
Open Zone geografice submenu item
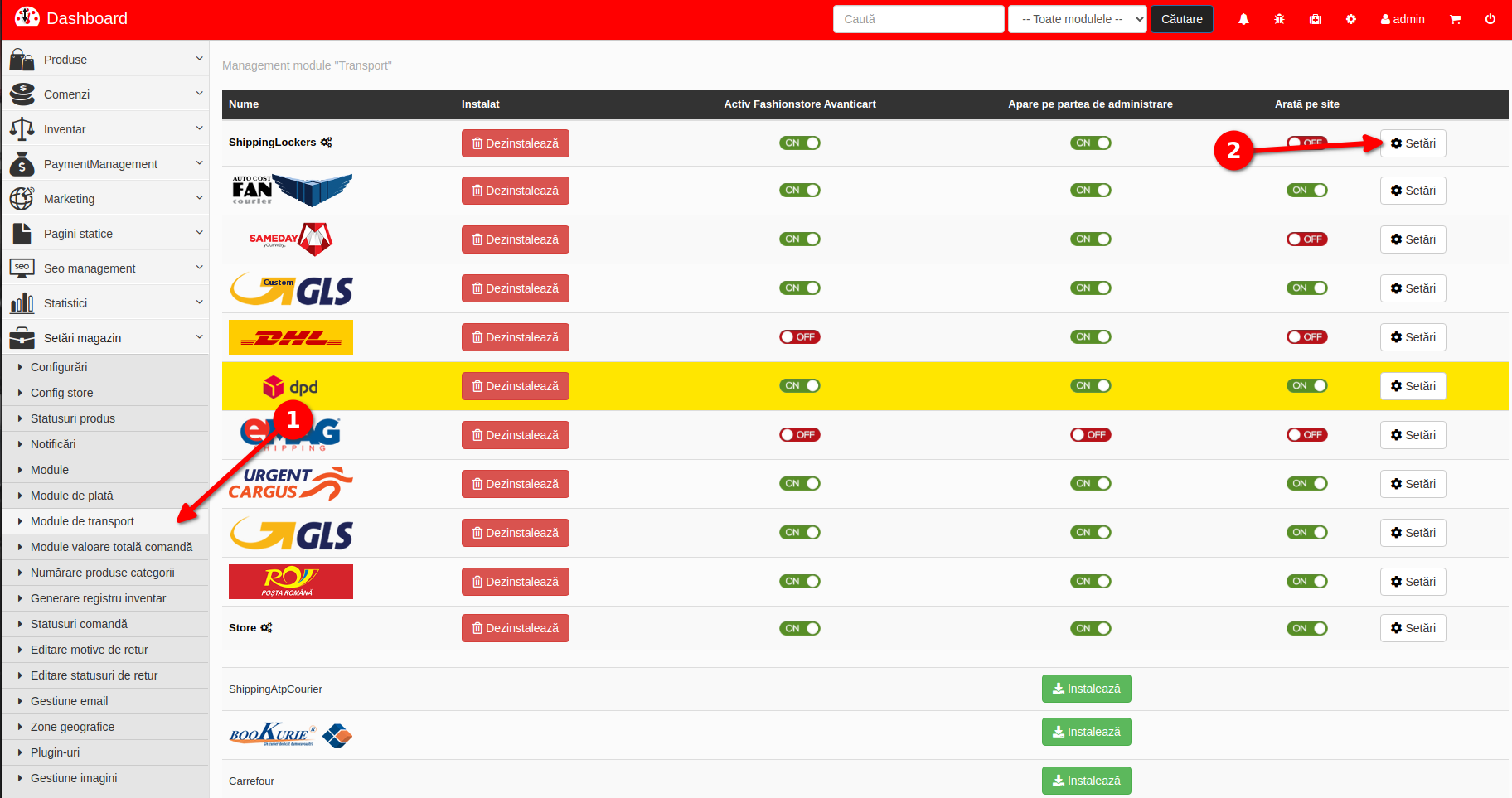point(104,727)
